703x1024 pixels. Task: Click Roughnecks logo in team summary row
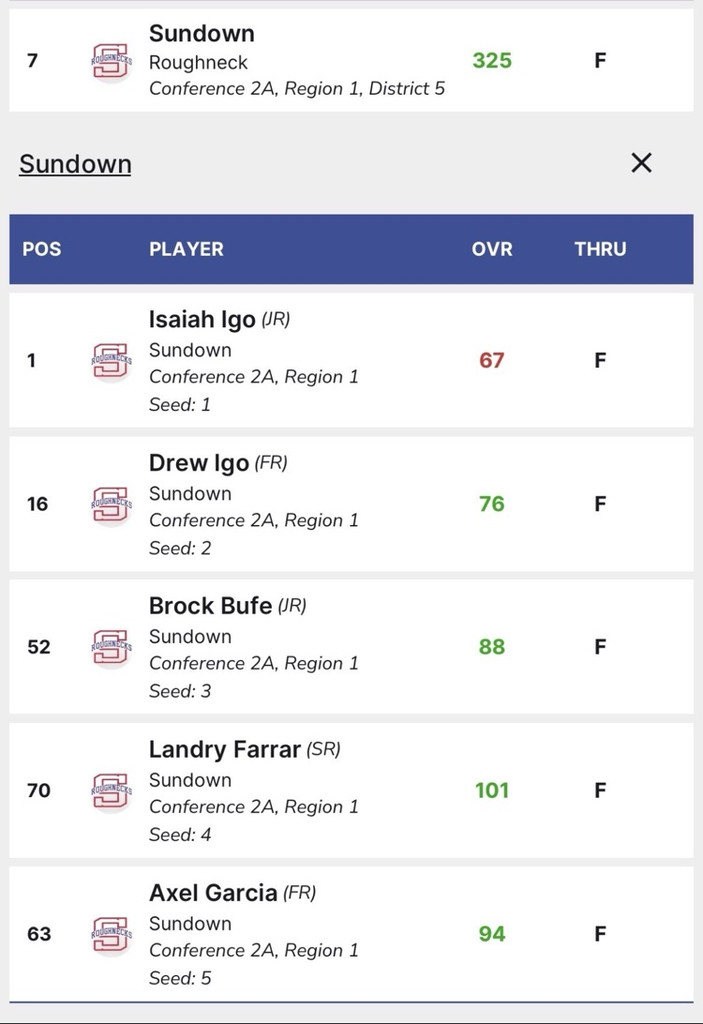pyautogui.click(x=110, y=61)
